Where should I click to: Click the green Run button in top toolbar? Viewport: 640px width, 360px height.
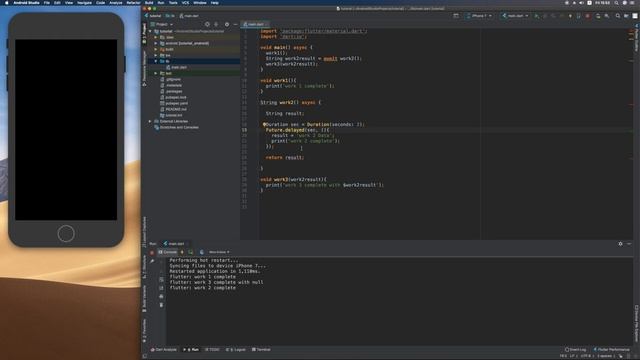coord(536,16)
